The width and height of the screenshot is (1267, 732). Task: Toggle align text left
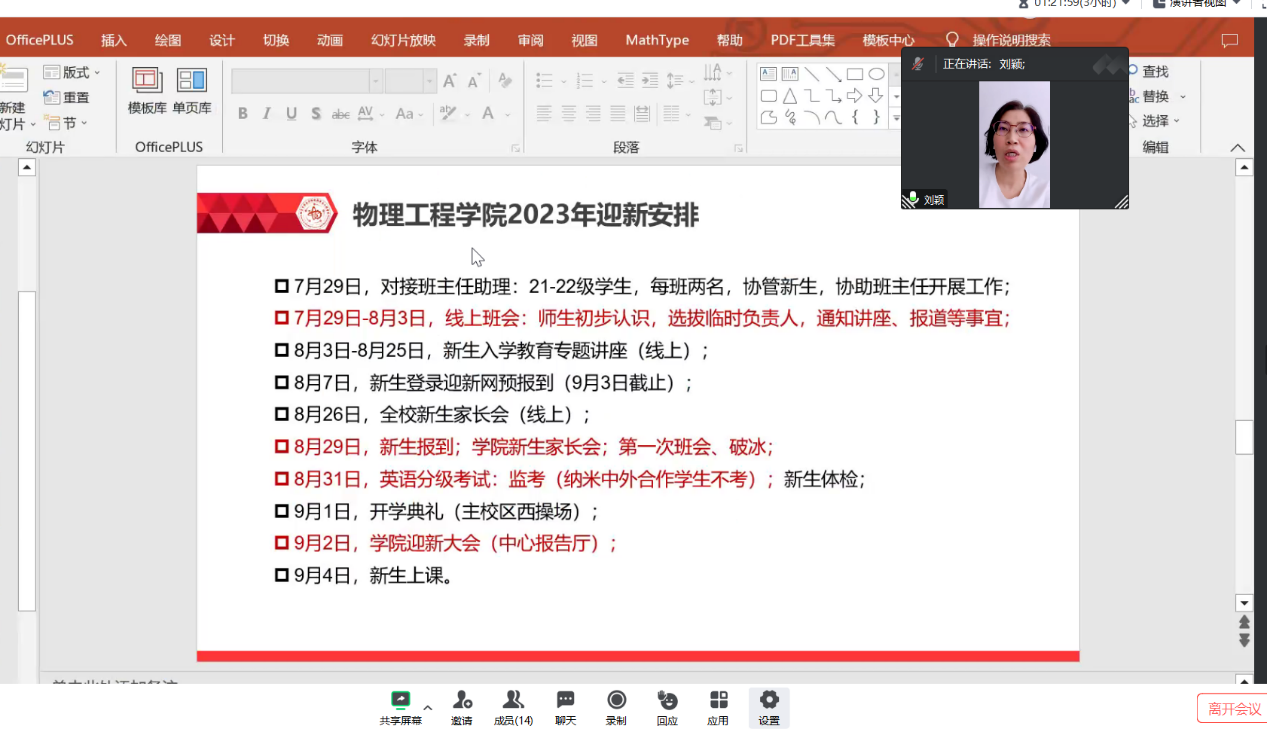(x=544, y=114)
